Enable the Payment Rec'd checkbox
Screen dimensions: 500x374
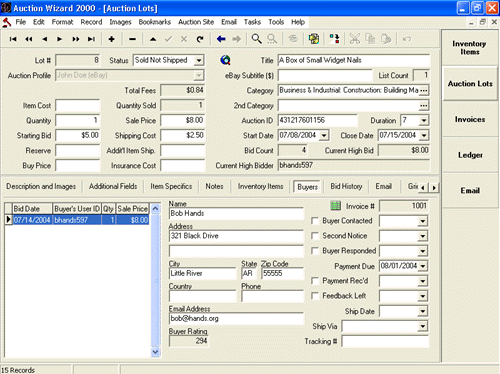[x=314, y=281]
